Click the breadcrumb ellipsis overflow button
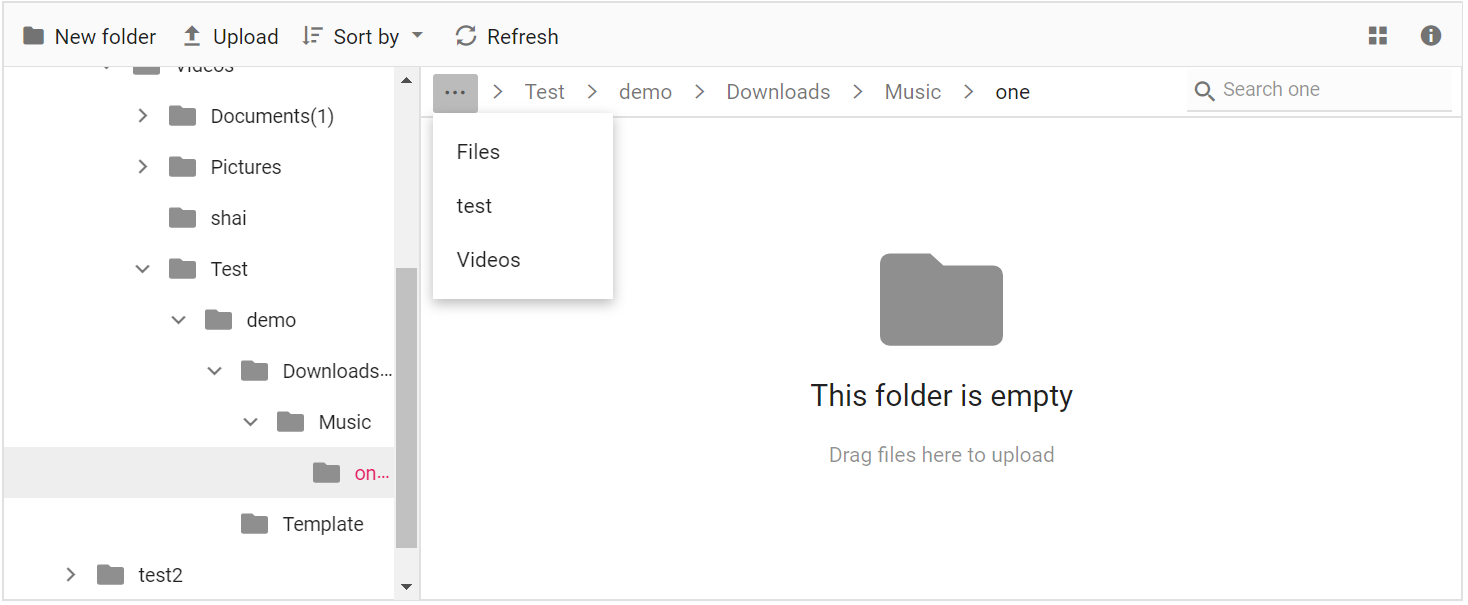The width and height of the screenshot is (1468, 605). 455,93
